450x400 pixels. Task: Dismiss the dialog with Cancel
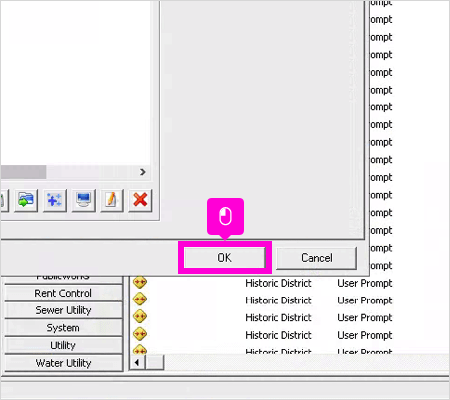[x=317, y=258]
